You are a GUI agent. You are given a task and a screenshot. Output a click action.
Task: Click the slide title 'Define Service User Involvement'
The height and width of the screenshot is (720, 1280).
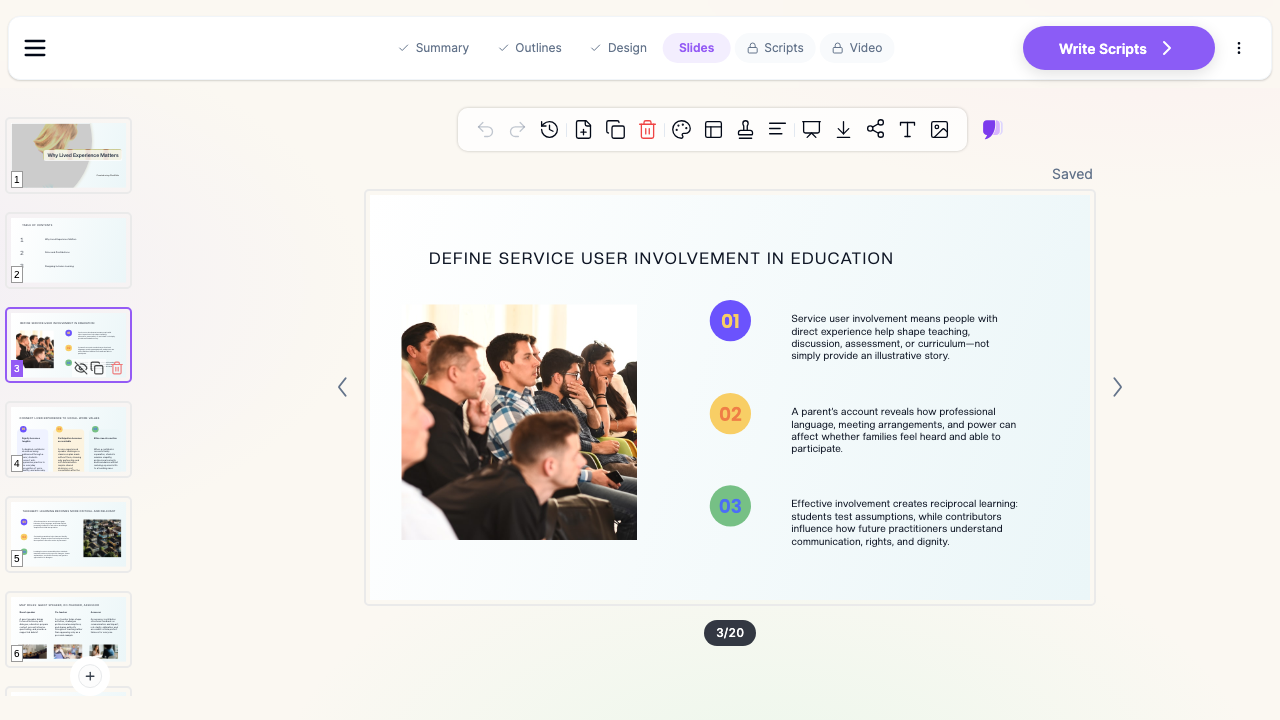661,258
